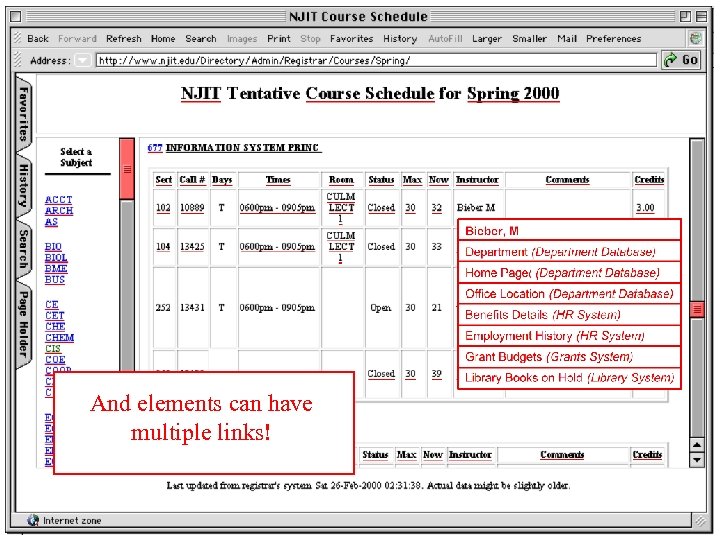
Task: Select the CET subject link
Action: pos(55,315)
